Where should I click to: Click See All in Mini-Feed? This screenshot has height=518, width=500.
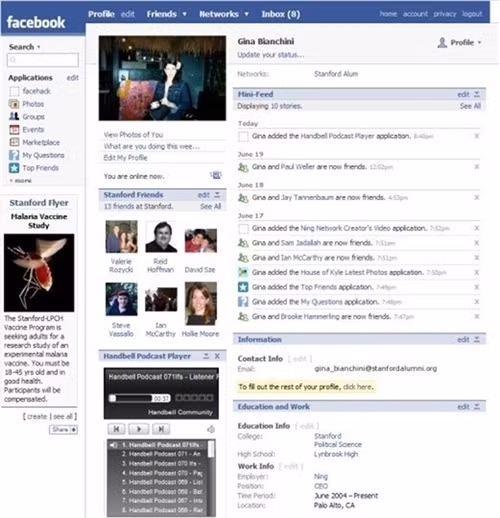coord(470,106)
